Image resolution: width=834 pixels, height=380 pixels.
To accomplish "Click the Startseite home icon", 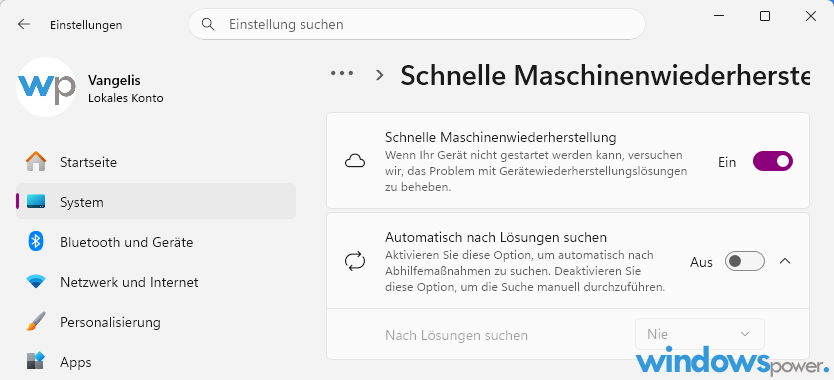I will coord(36,162).
